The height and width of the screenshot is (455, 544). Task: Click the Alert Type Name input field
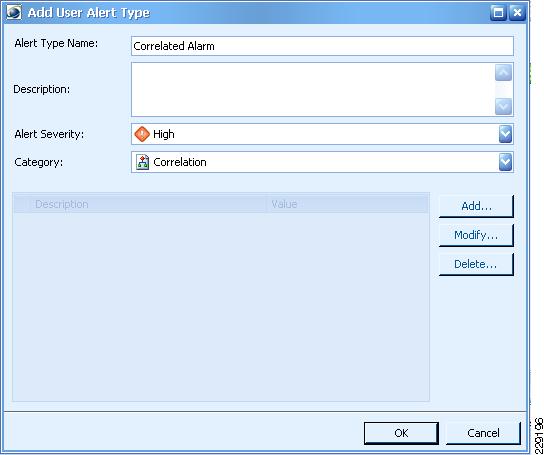click(322, 46)
